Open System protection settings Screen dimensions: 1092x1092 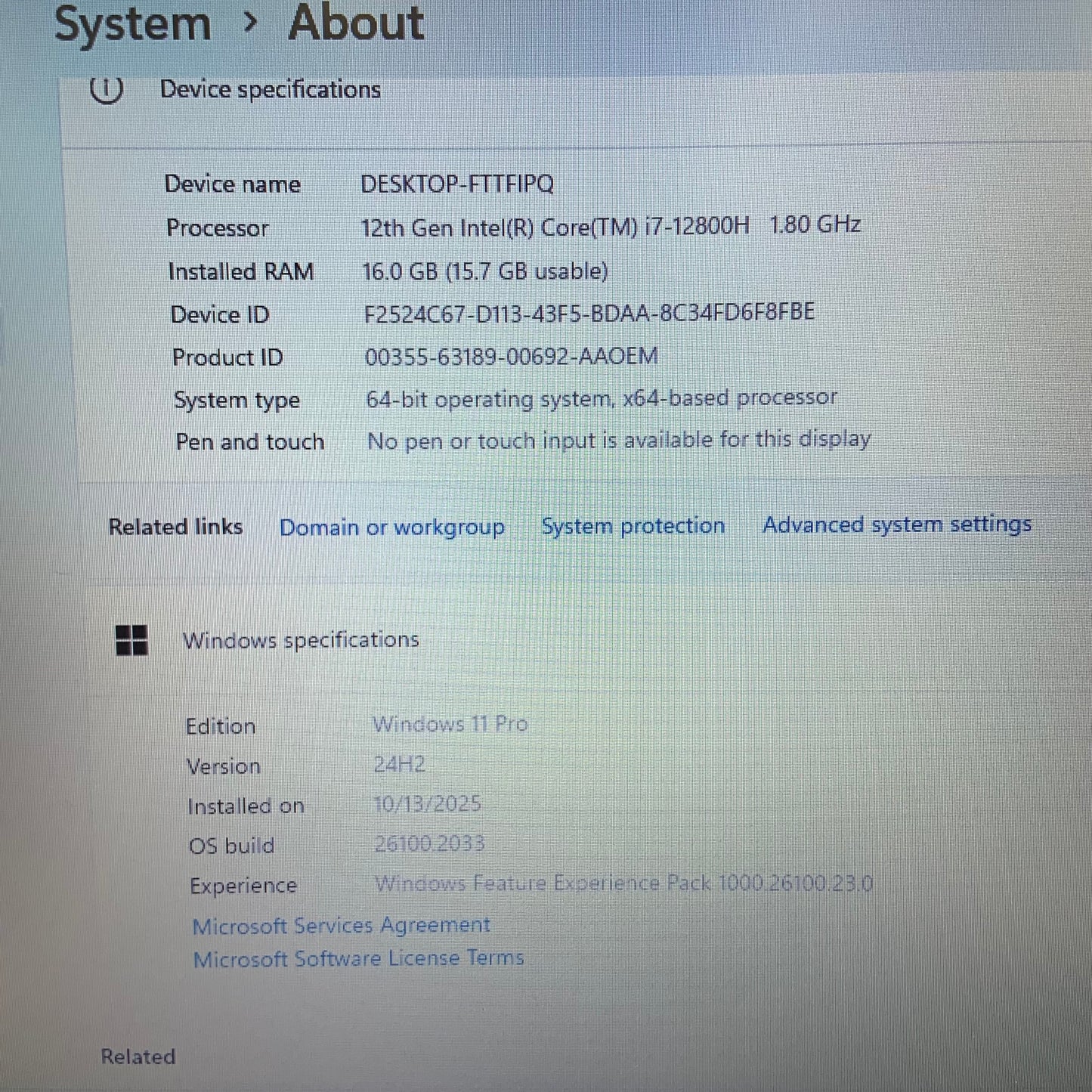click(x=633, y=526)
